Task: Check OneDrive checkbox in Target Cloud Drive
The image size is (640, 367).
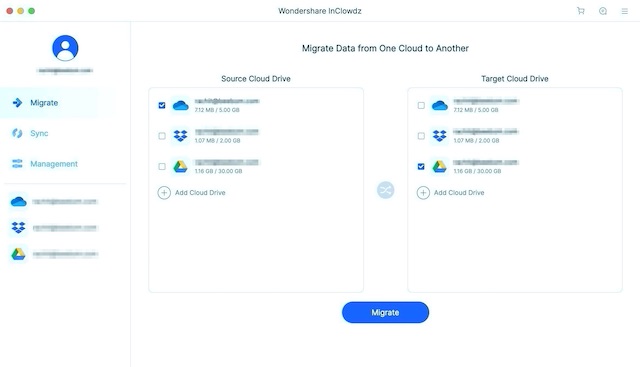Action: click(421, 105)
